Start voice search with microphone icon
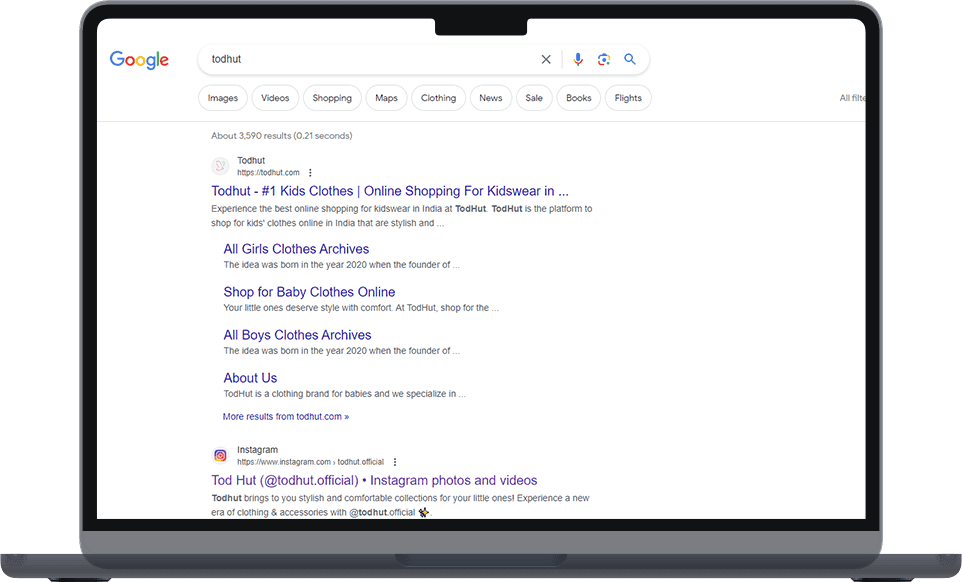The width and height of the screenshot is (962, 582). click(578, 59)
